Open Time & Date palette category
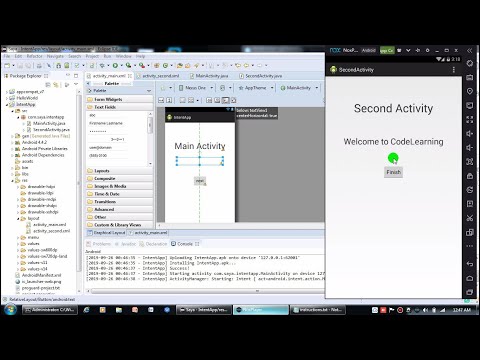Screen dimensions: 480x360 (119, 194)
